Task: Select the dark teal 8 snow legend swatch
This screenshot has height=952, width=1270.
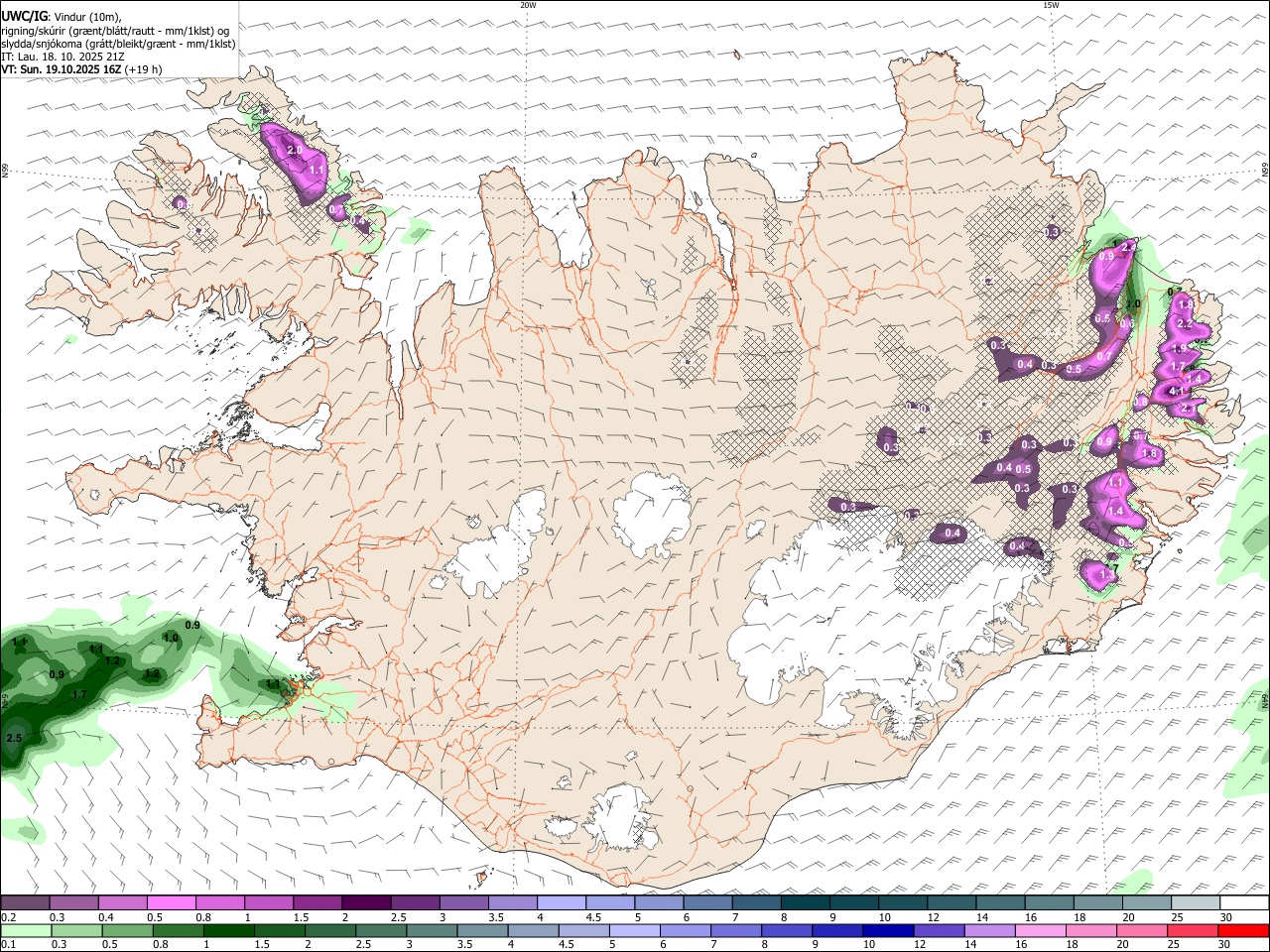Action: [805, 903]
